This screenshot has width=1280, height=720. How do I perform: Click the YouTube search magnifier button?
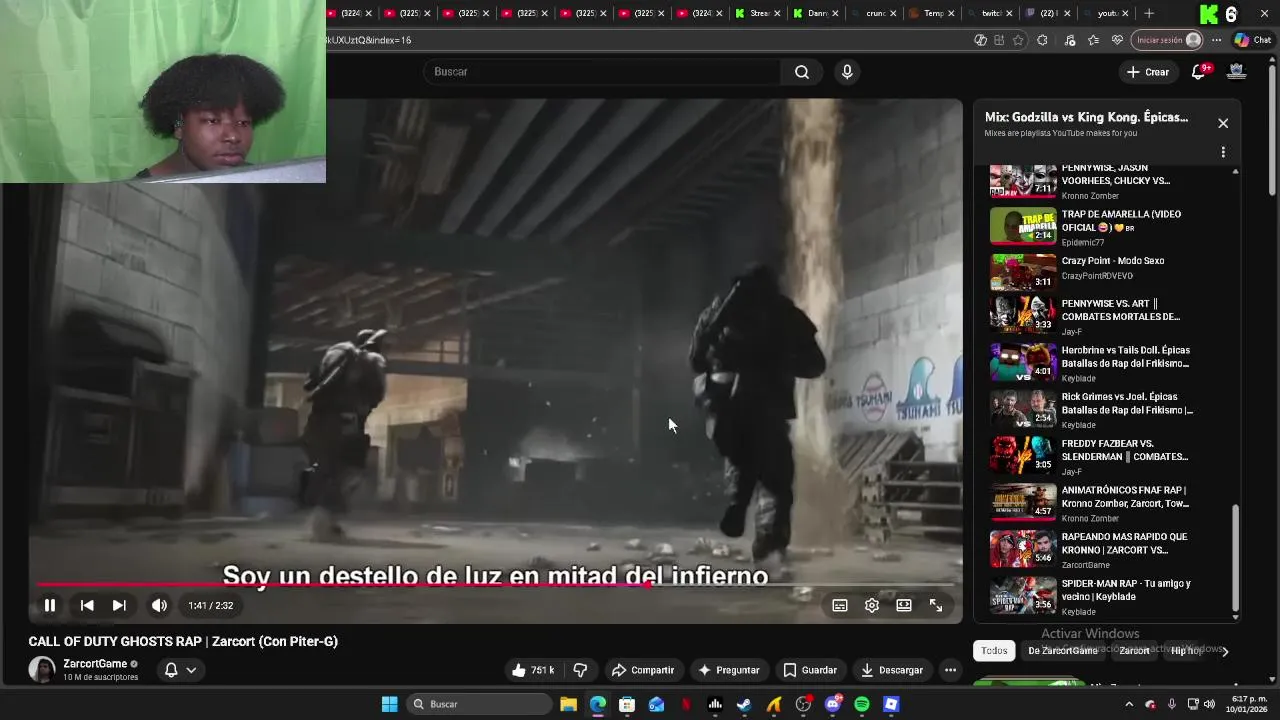click(x=802, y=72)
